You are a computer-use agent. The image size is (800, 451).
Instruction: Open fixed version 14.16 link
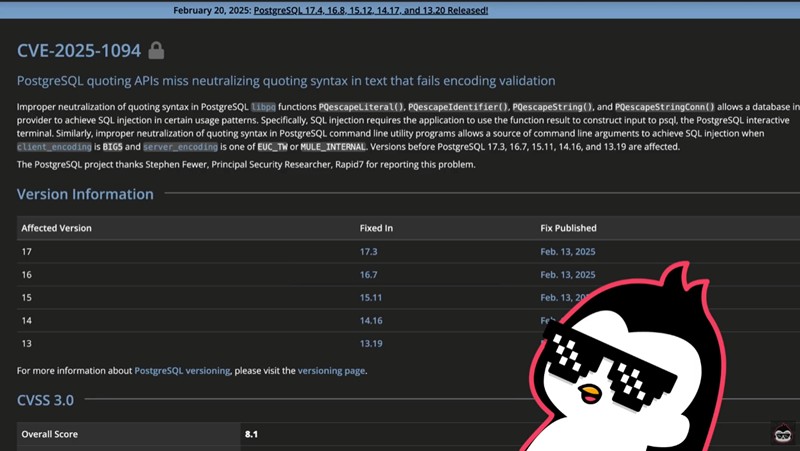point(371,320)
